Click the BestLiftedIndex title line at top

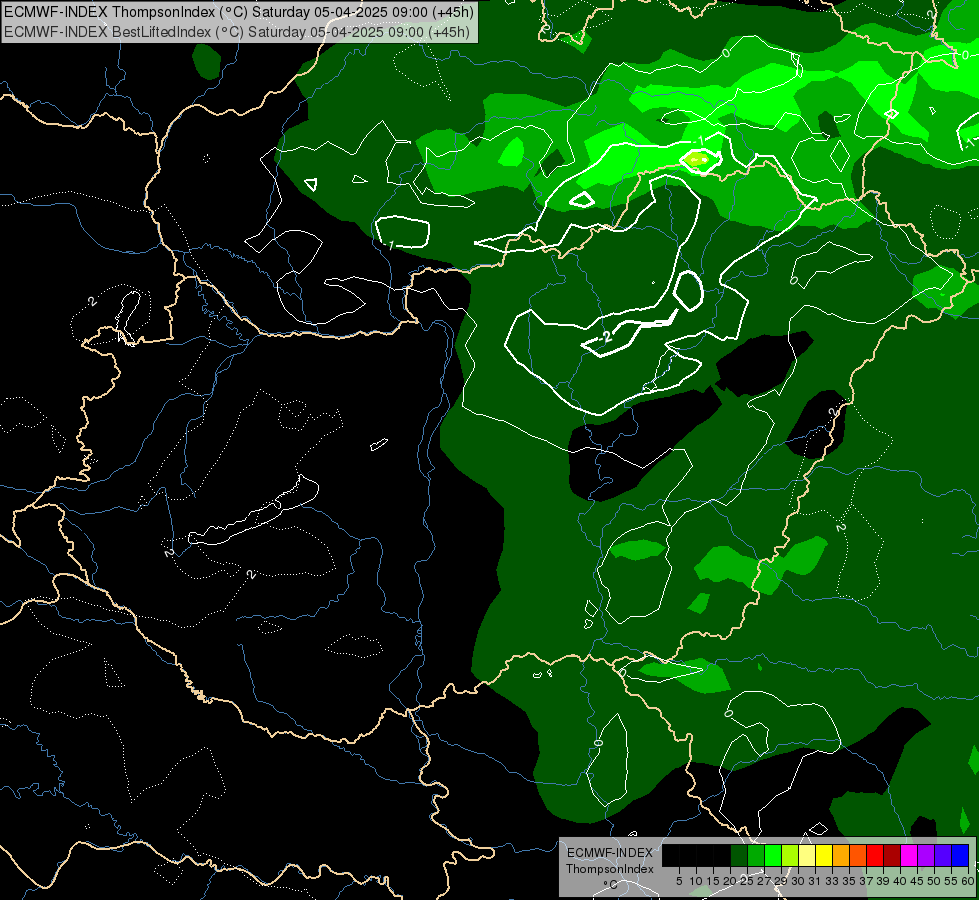pos(237,32)
